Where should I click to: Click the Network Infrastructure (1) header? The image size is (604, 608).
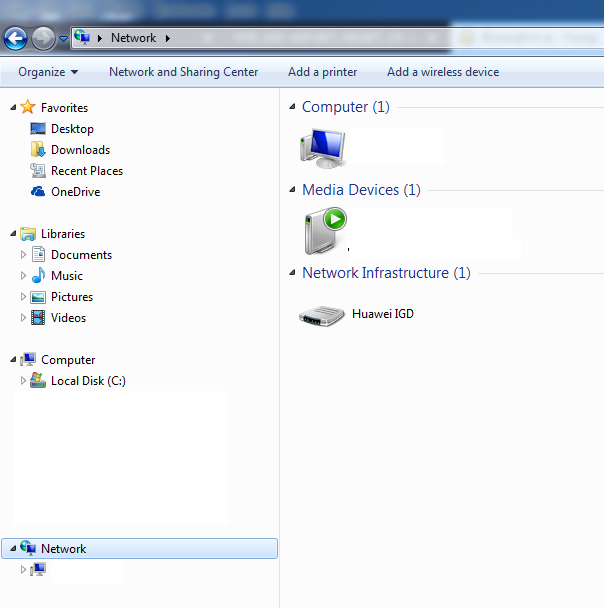pos(387,273)
